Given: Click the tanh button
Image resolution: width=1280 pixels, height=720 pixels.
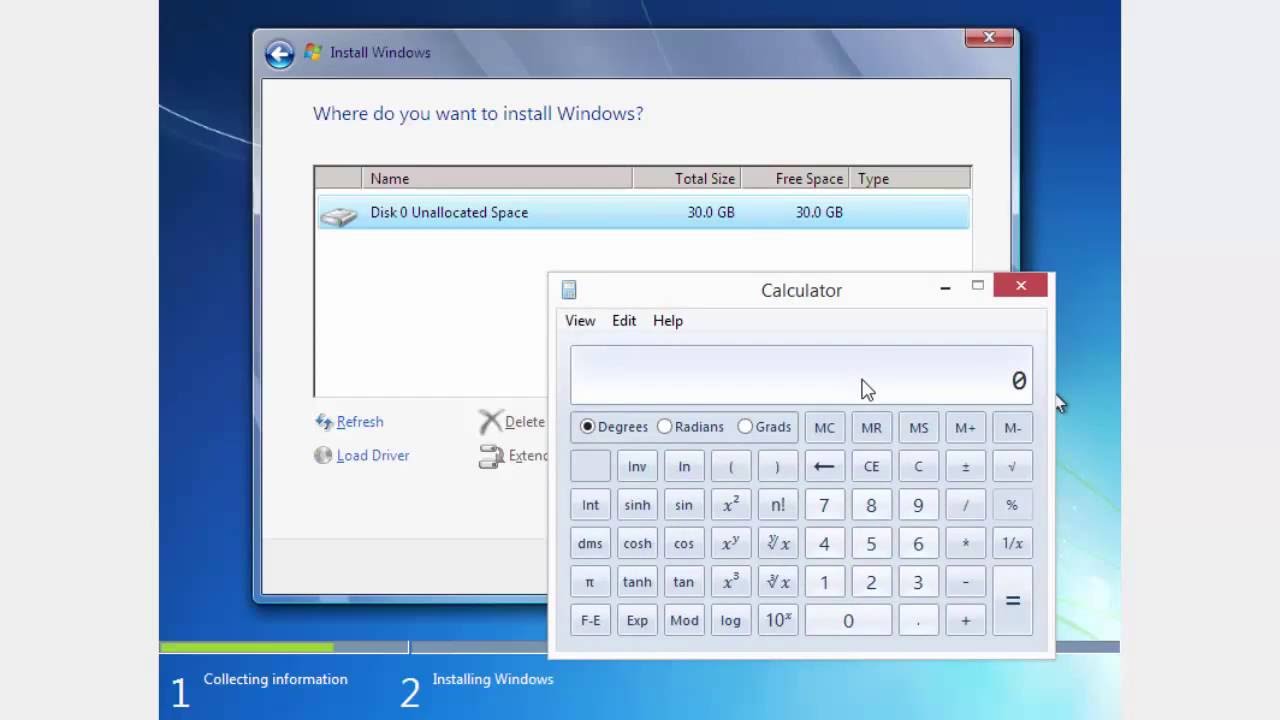Looking at the screenshot, I should pos(637,582).
